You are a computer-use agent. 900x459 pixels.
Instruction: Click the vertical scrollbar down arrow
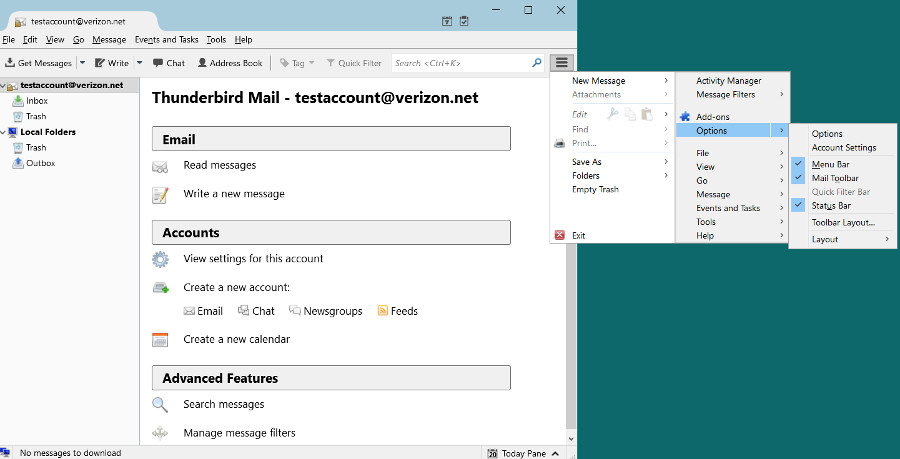(571, 438)
